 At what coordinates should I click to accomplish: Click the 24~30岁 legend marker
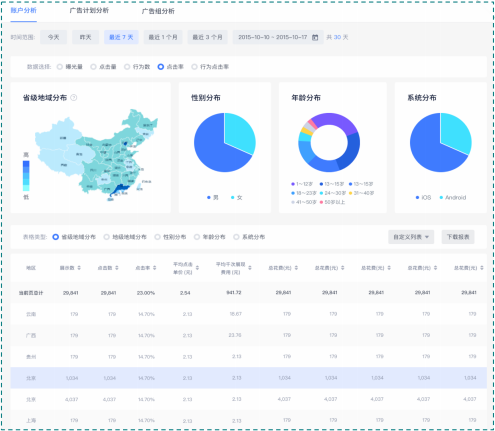pos(321,193)
